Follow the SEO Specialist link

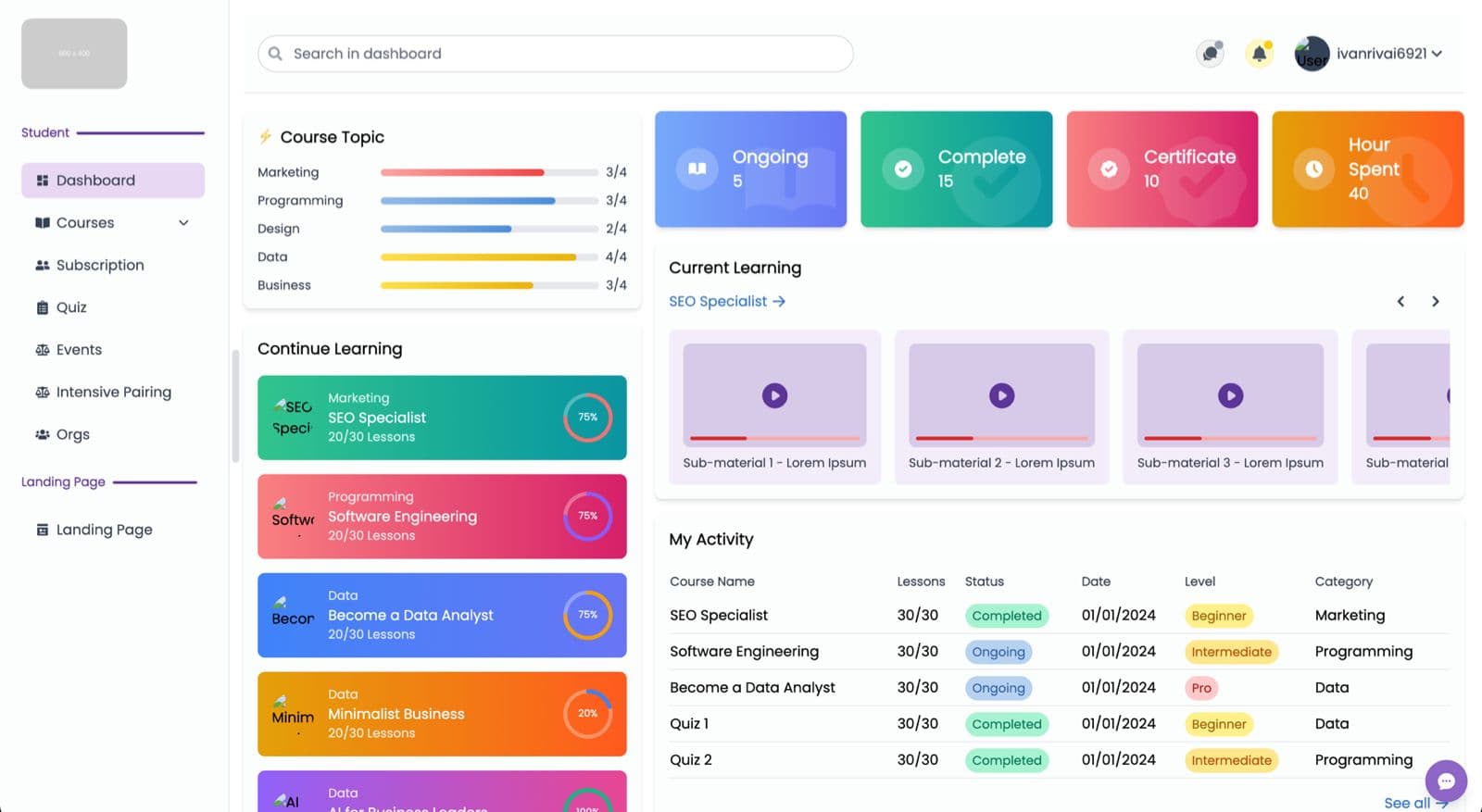click(x=727, y=302)
